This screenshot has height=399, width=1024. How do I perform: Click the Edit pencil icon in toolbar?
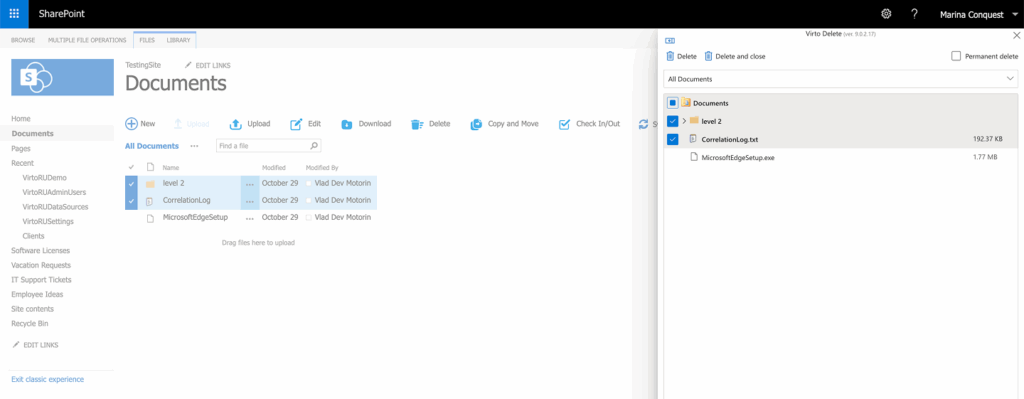pos(296,124)
